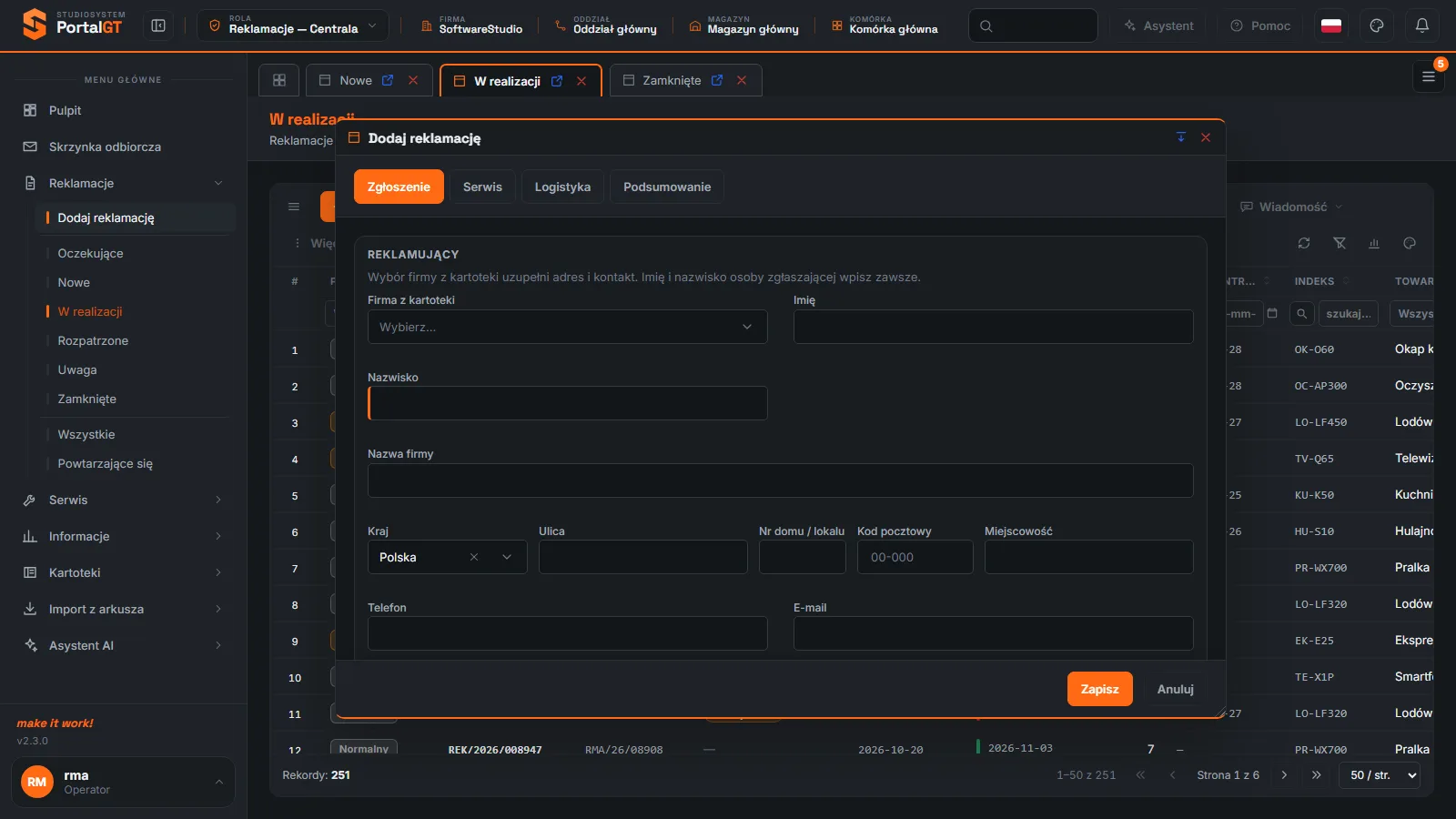Image resolution: width=1456 pixels, height=819 pixels.
Task: Click the Anuluj button
Action: [1176, 689]
